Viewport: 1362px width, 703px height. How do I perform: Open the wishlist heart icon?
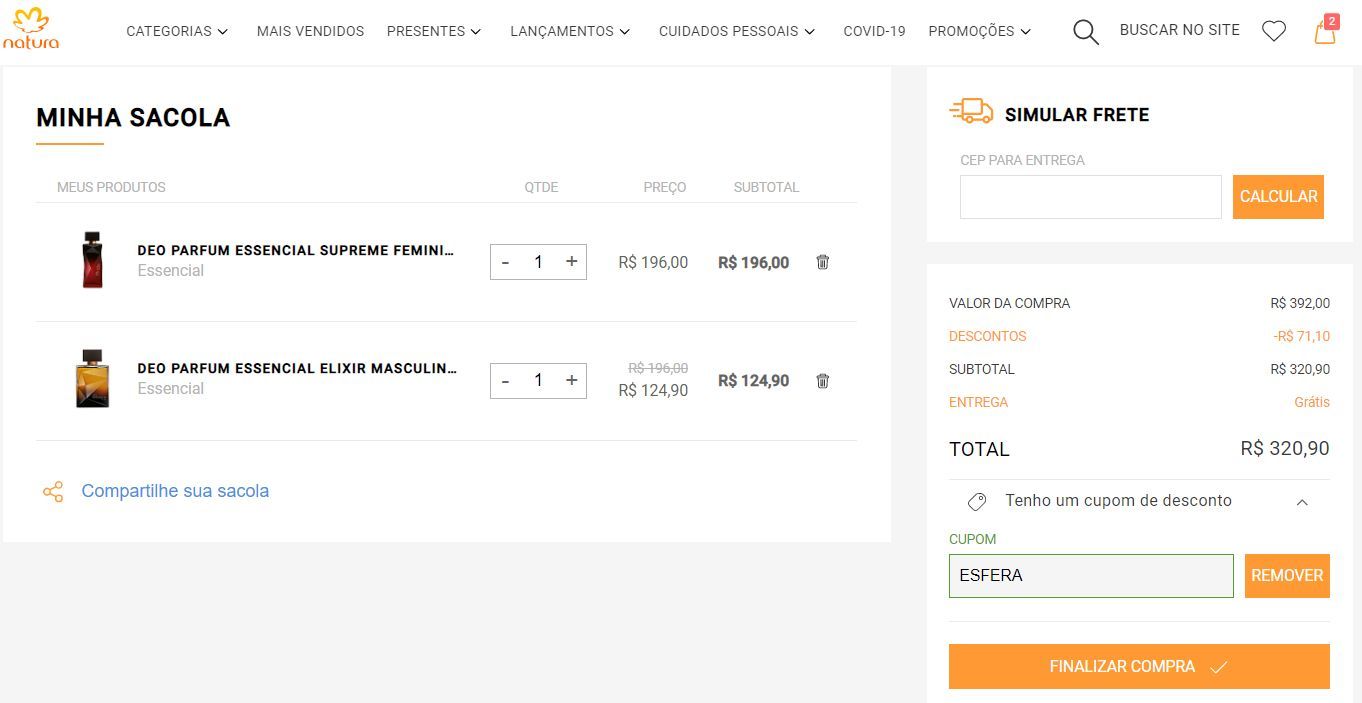tap(1273, 32)
